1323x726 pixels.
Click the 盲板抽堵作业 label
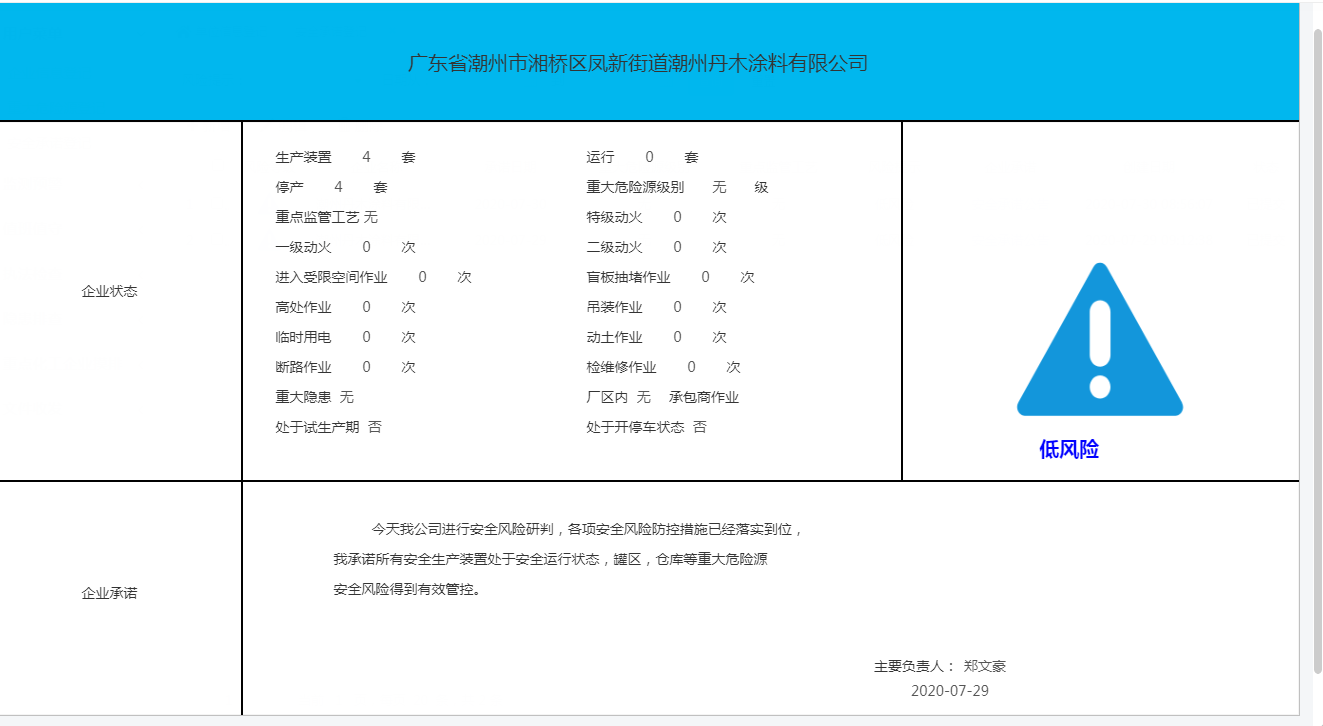pos(628,278)
